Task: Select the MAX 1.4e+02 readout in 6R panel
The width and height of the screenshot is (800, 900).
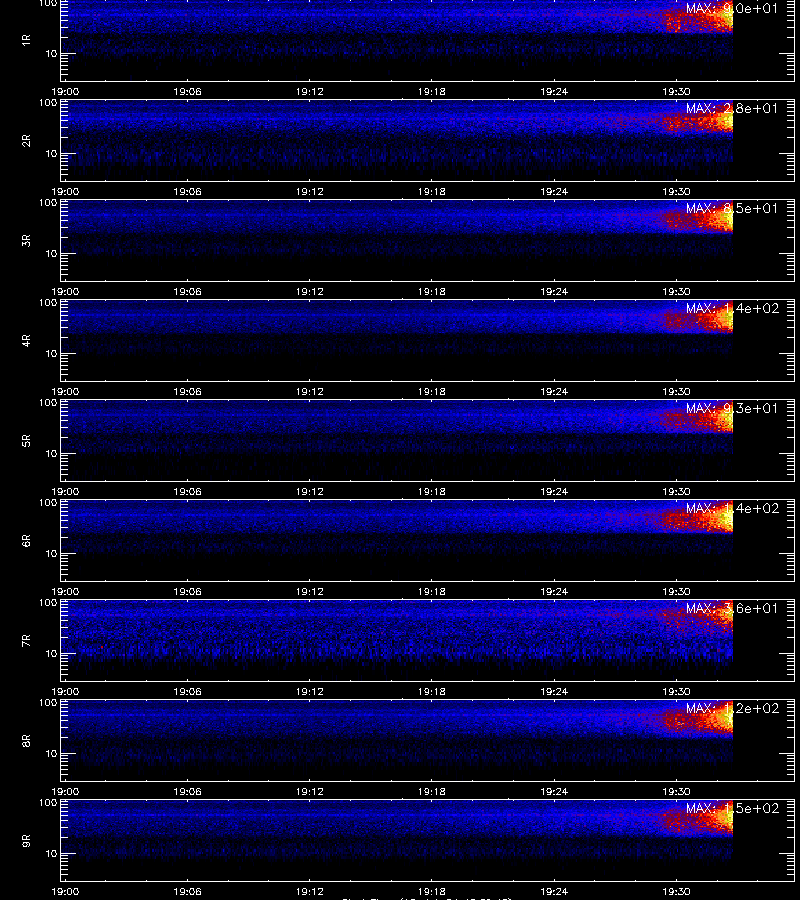Action: [732, 509]
